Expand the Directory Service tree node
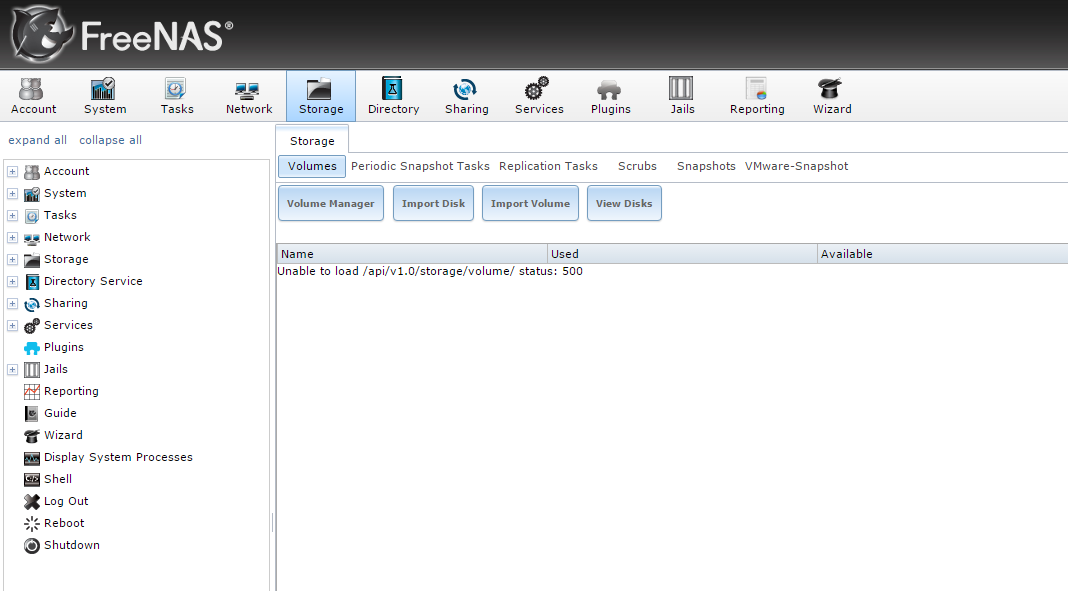This screenshot has width=1068, height=591. tap(12, 281)
